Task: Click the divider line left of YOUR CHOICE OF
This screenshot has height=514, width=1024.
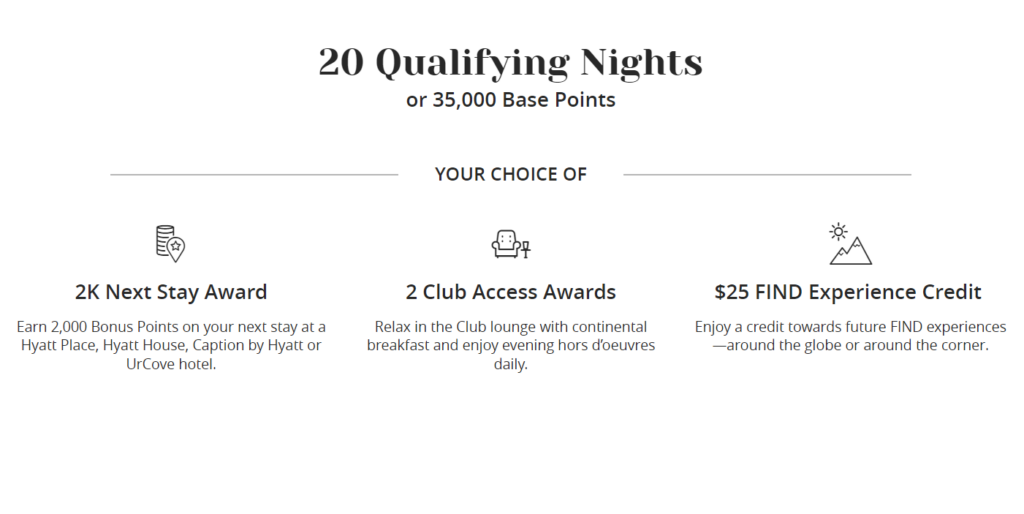Action: click(x=254, y=175)
